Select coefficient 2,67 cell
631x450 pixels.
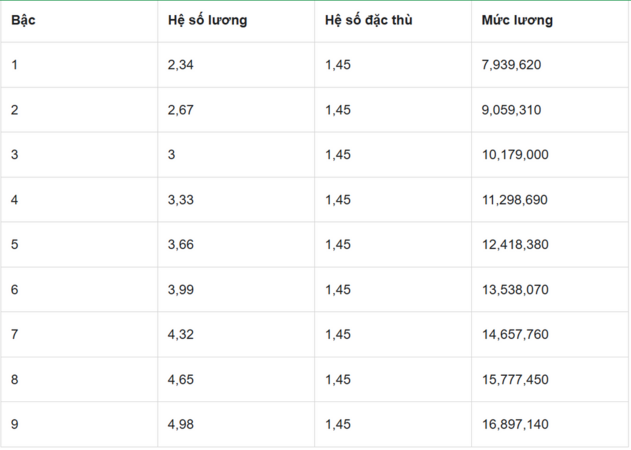[181, 110]
